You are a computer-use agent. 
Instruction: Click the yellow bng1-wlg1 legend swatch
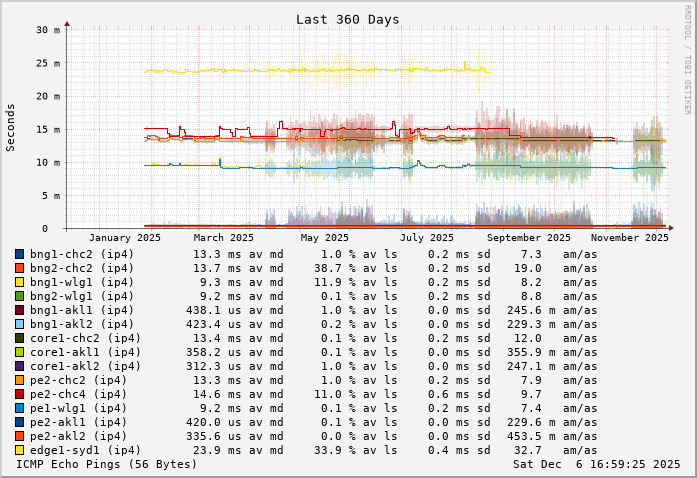(x=19, y=282)
